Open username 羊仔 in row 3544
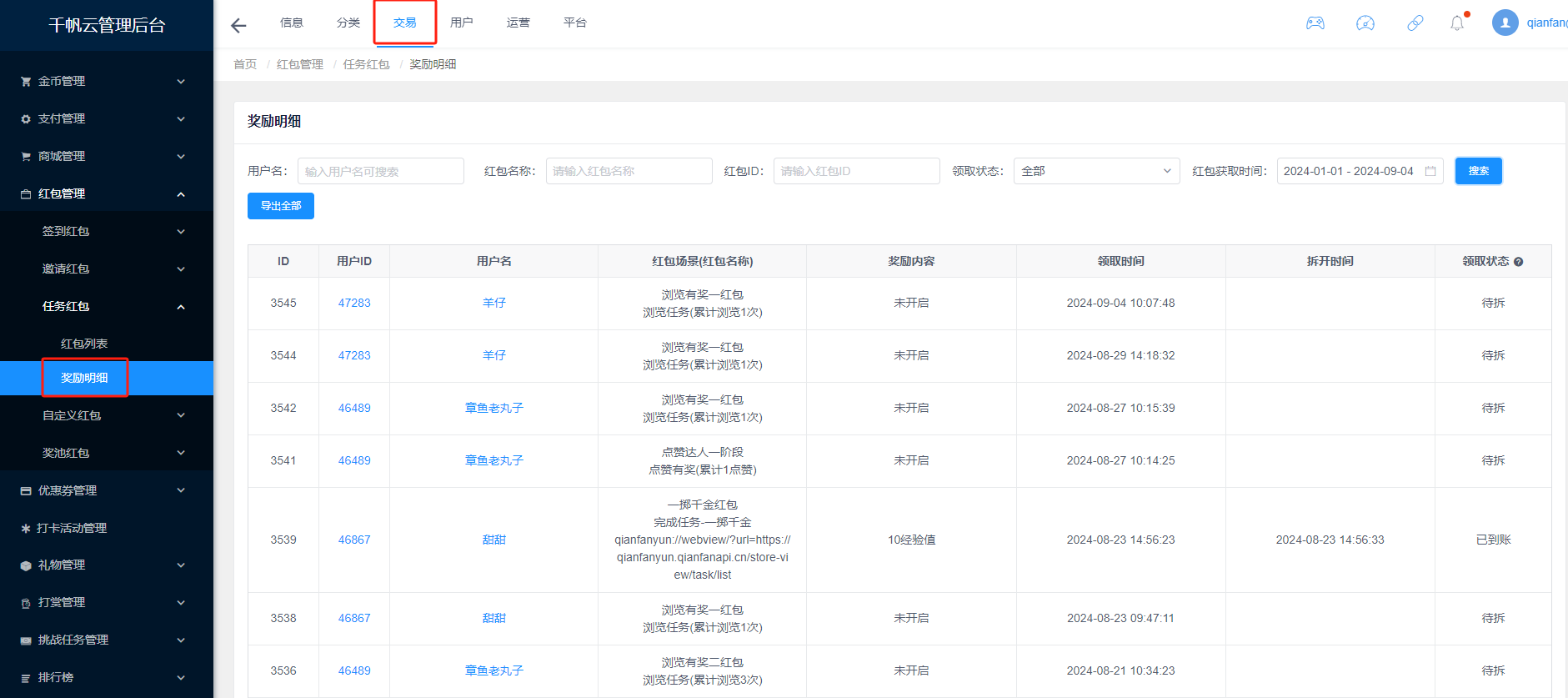The width and height of the screenshot is (1568, 698). [494, 355]
